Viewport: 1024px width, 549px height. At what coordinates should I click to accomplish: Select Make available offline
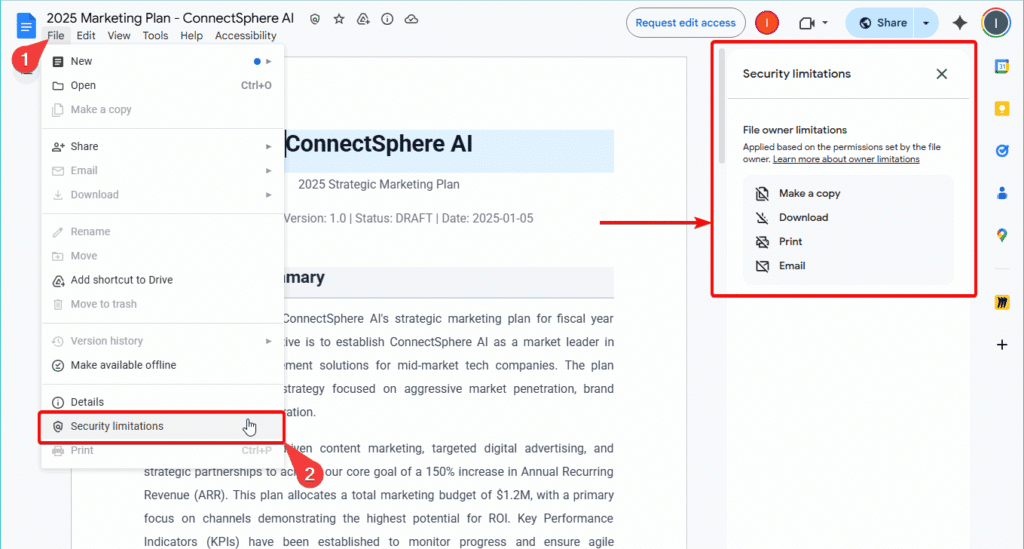162,365
